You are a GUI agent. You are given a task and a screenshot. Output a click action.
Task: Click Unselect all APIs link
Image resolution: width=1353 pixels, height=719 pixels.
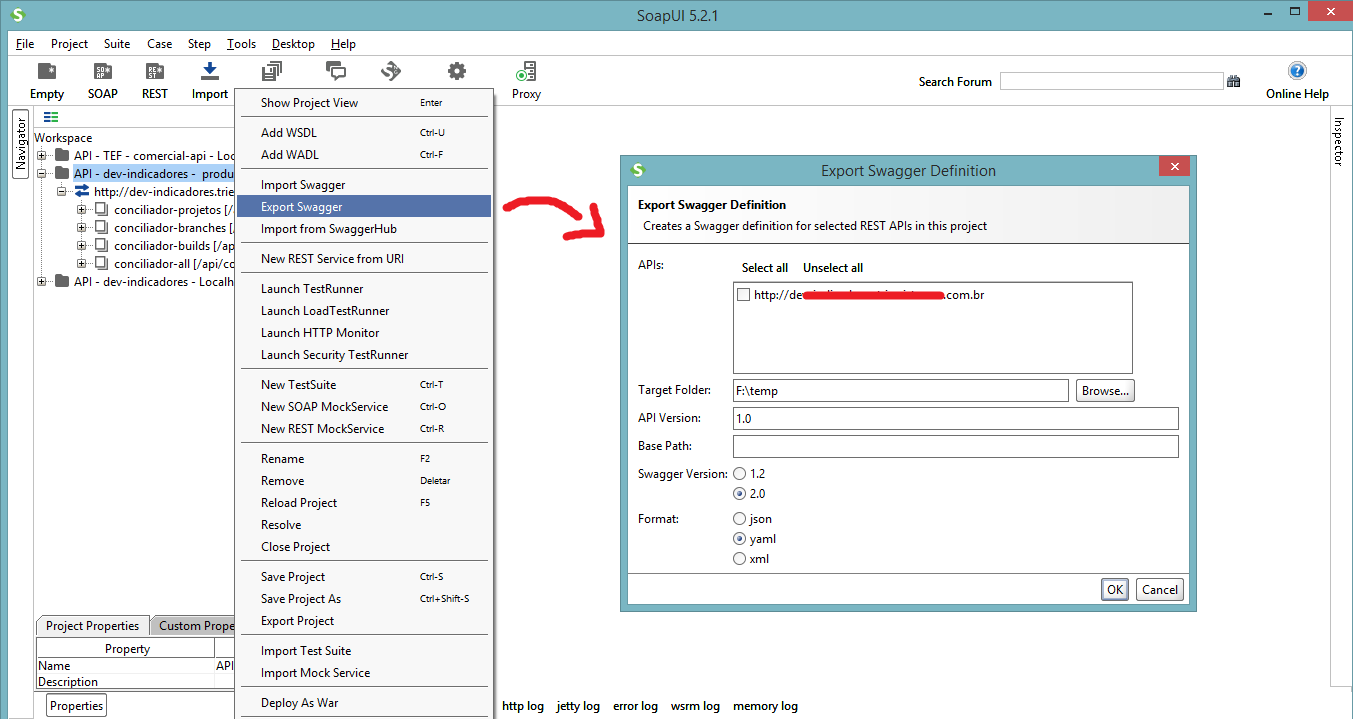point(833,268)
